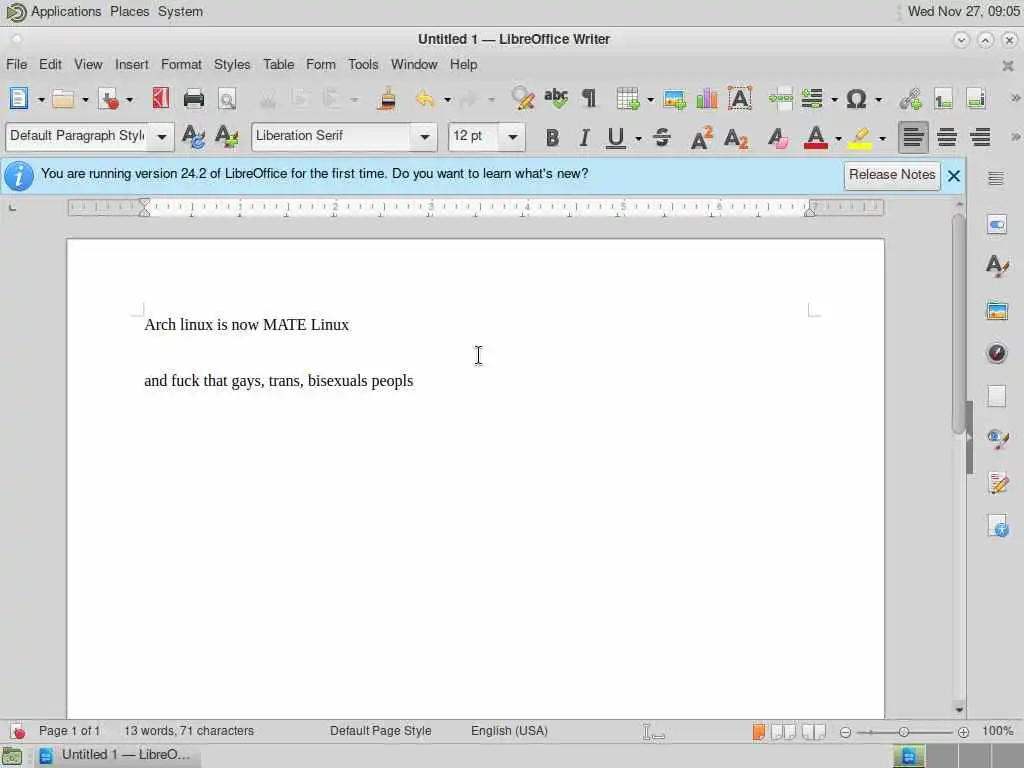Toggle Print Preview
This screenshot has height=768, width=1024.
tap(227, 99)
